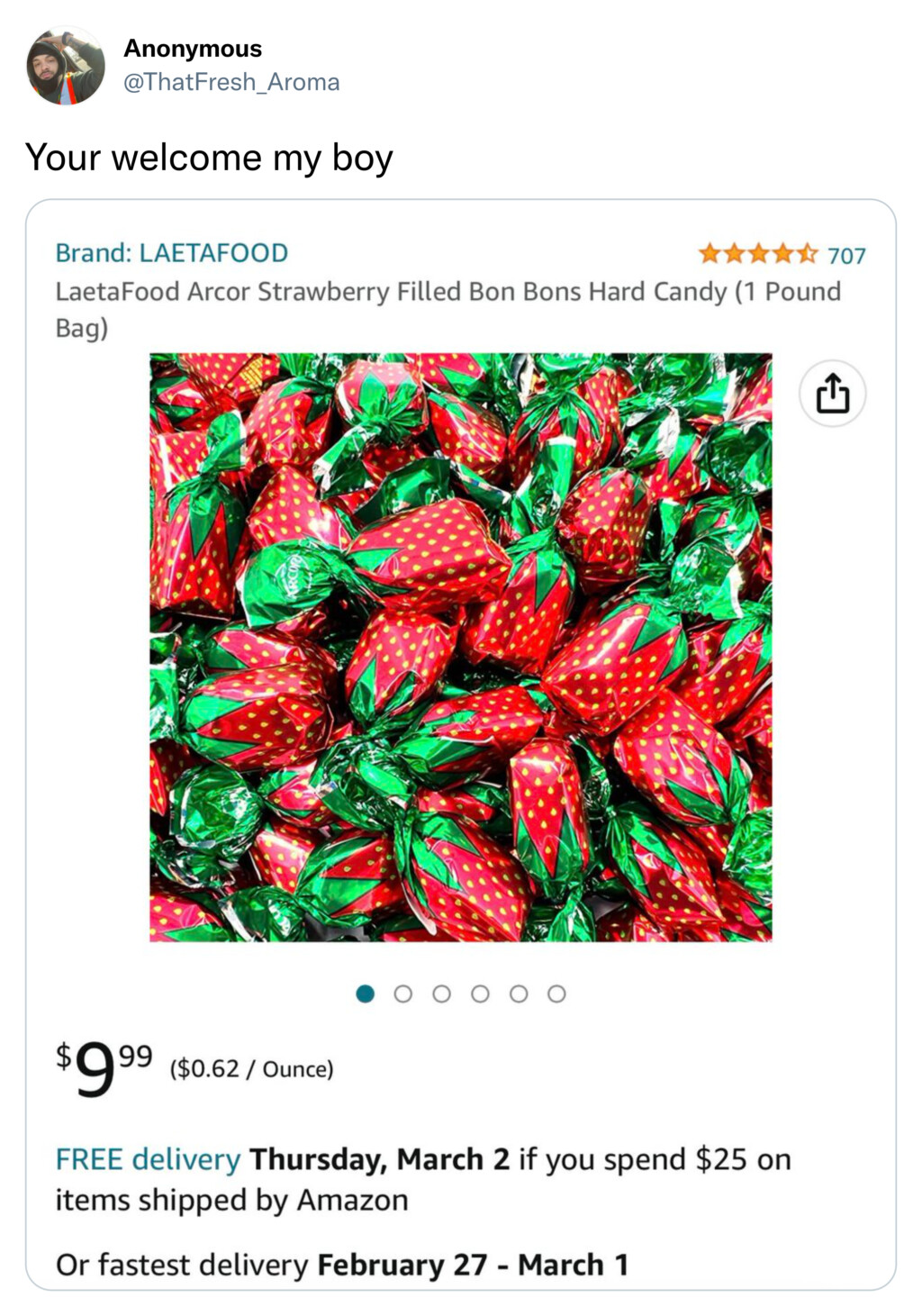The image size is (922, 1316).
Task: Click the strawberry candy product thumbnail
Action: pos(461,647)
